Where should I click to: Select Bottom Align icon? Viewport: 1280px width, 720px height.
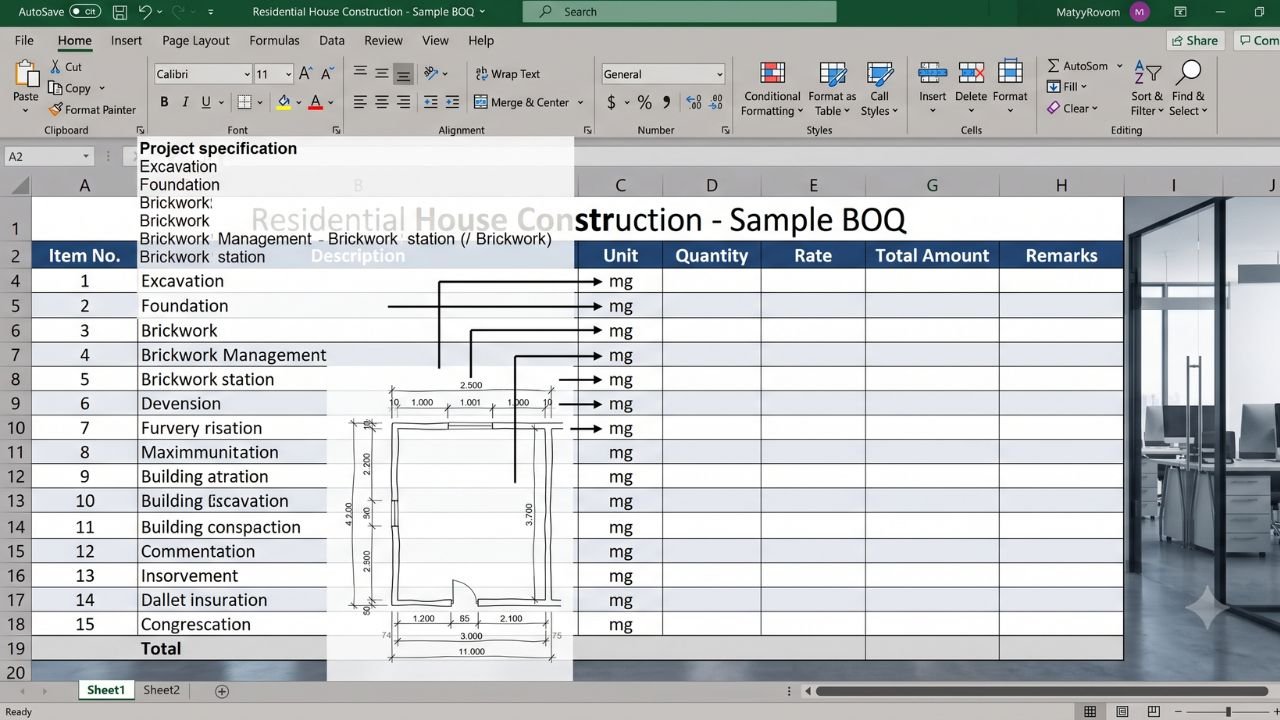403,74
